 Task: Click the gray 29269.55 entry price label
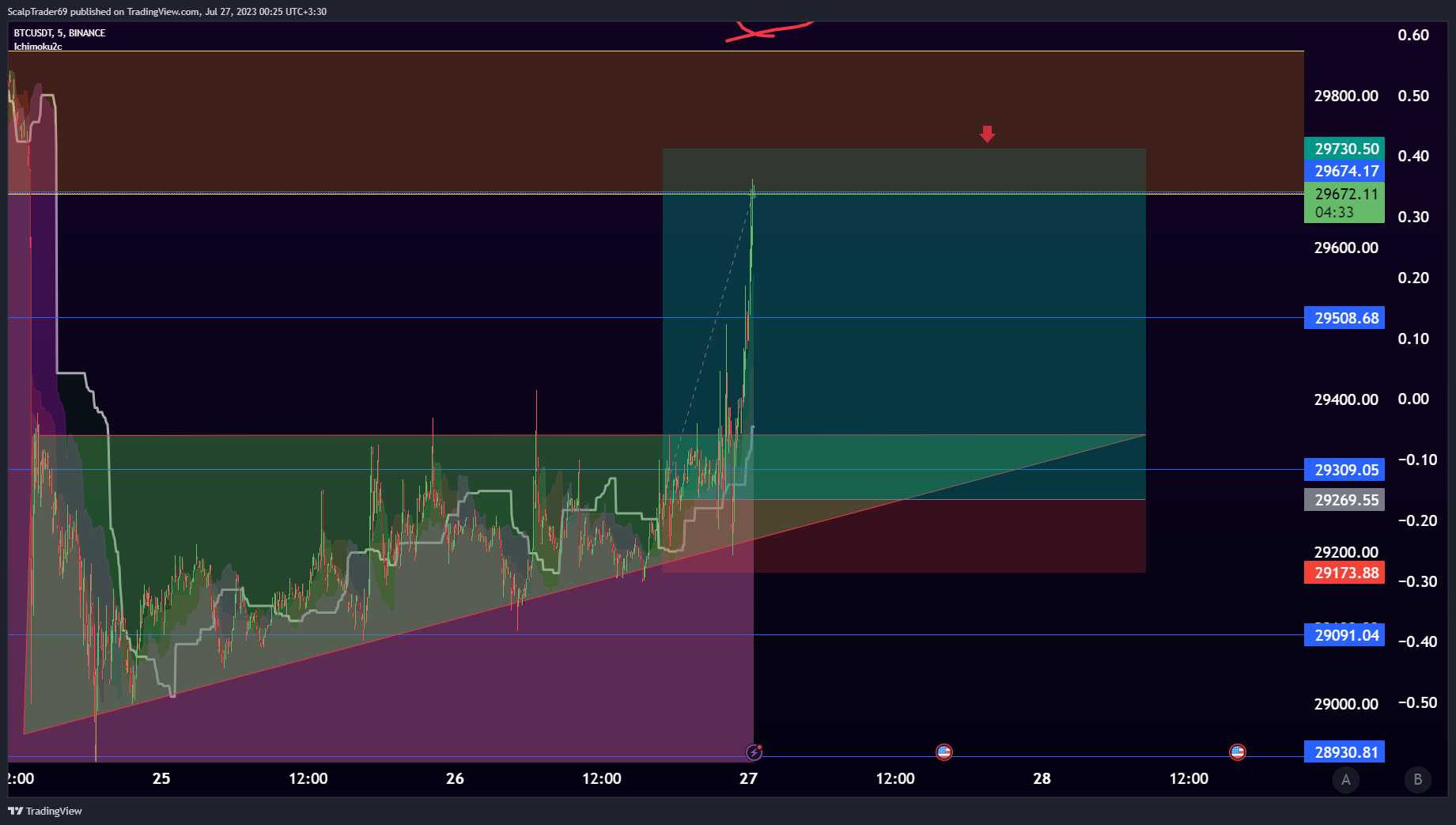(1344, 500)
